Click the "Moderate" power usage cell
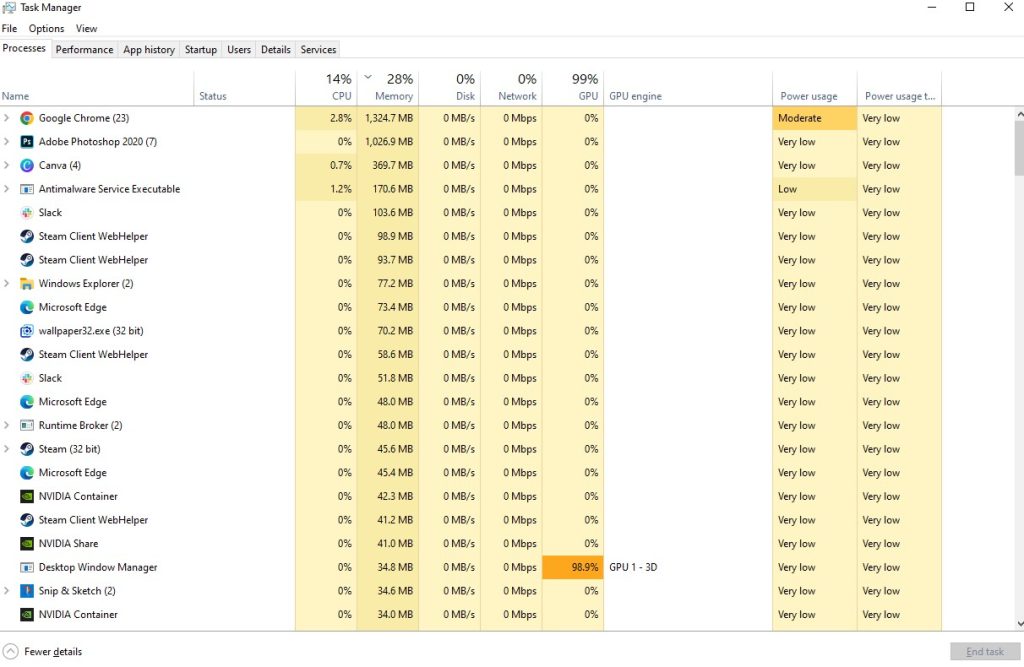This screenshot has height=667, width=1024. pyautogui.click(x=814, y=118)
